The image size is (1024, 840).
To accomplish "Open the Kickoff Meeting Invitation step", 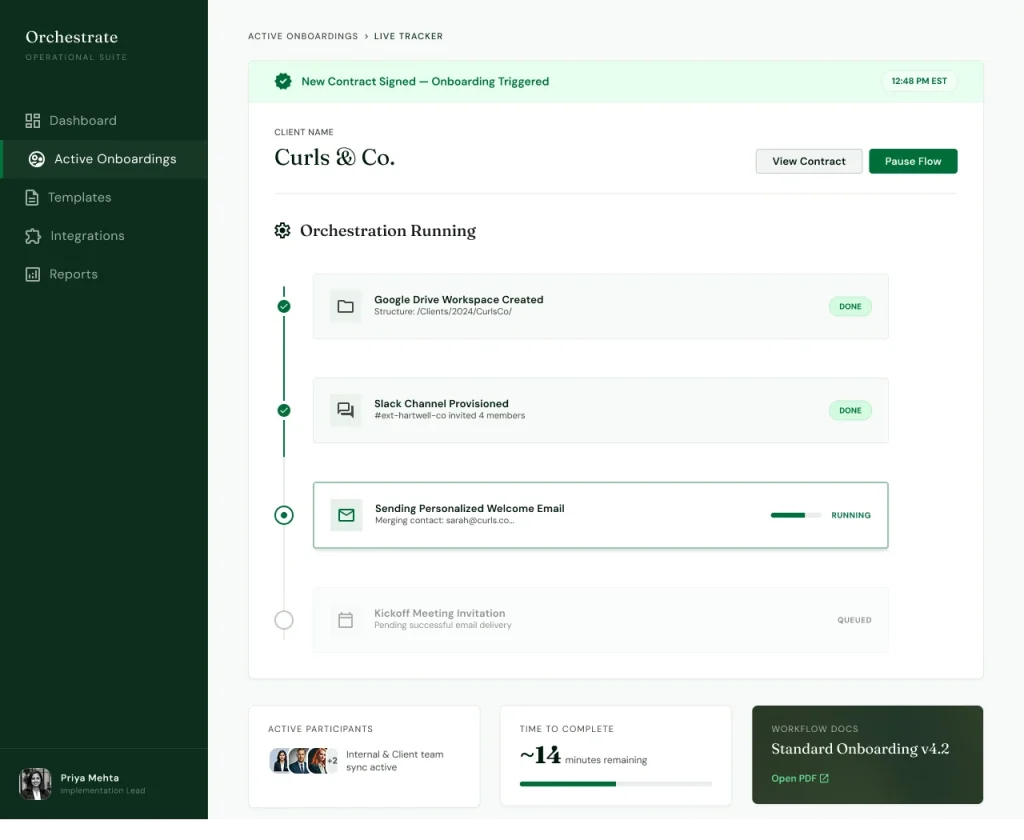I will point(601,620).
